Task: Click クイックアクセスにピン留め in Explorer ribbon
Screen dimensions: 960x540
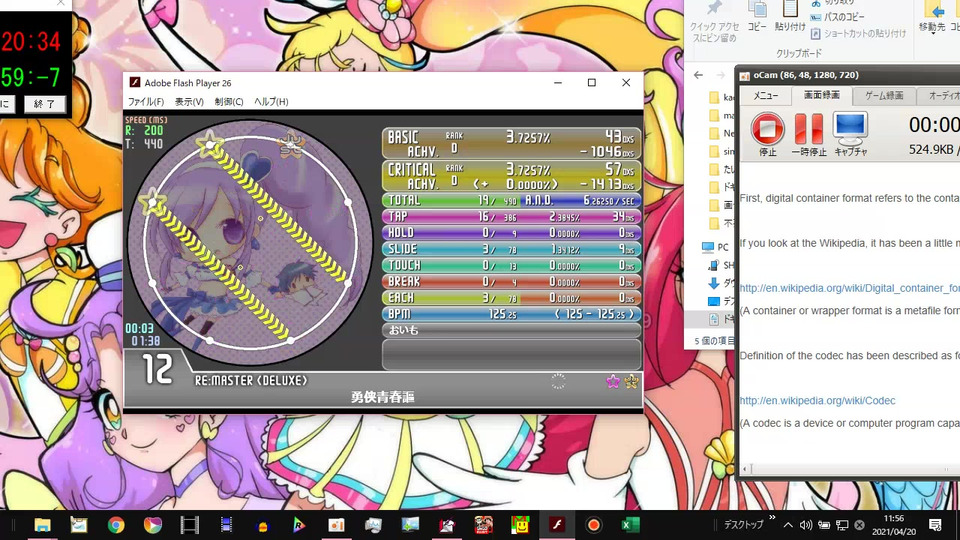Action: coord(714,23)
